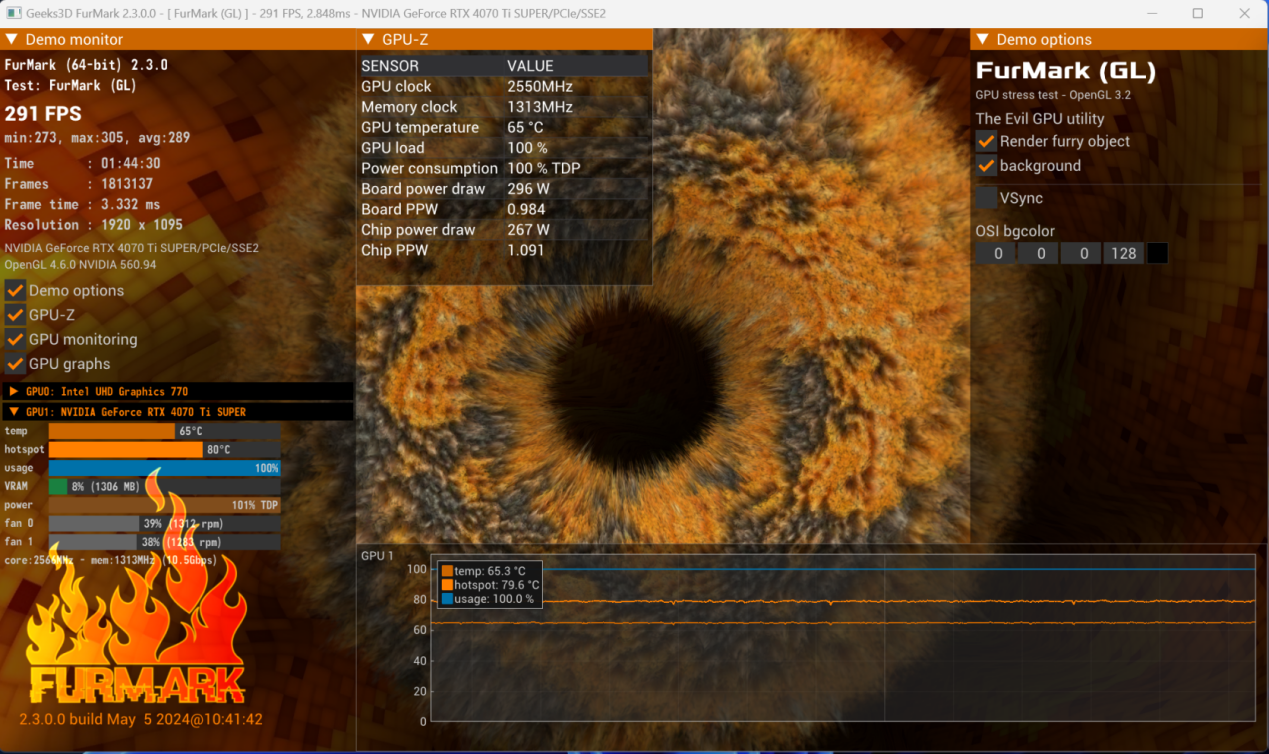Toggle the GPU monitoring checkbox
The image size is (1269, 754).
click(x=15, y=340)
